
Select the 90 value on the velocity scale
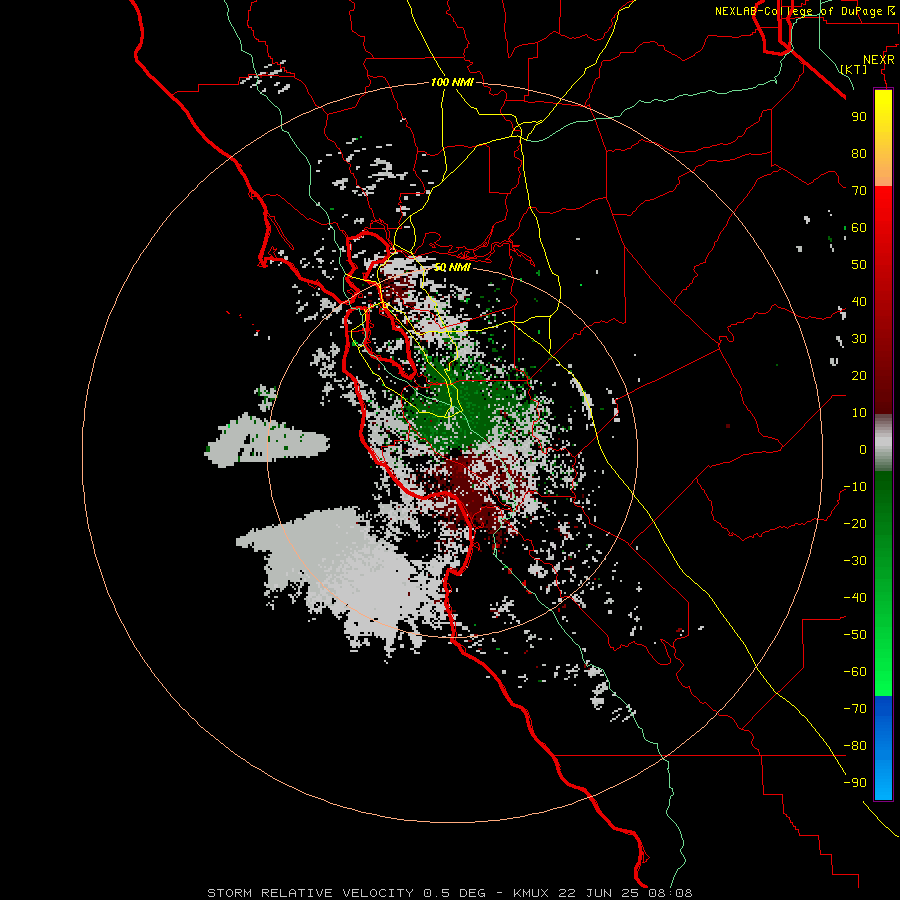click(859, 117)
